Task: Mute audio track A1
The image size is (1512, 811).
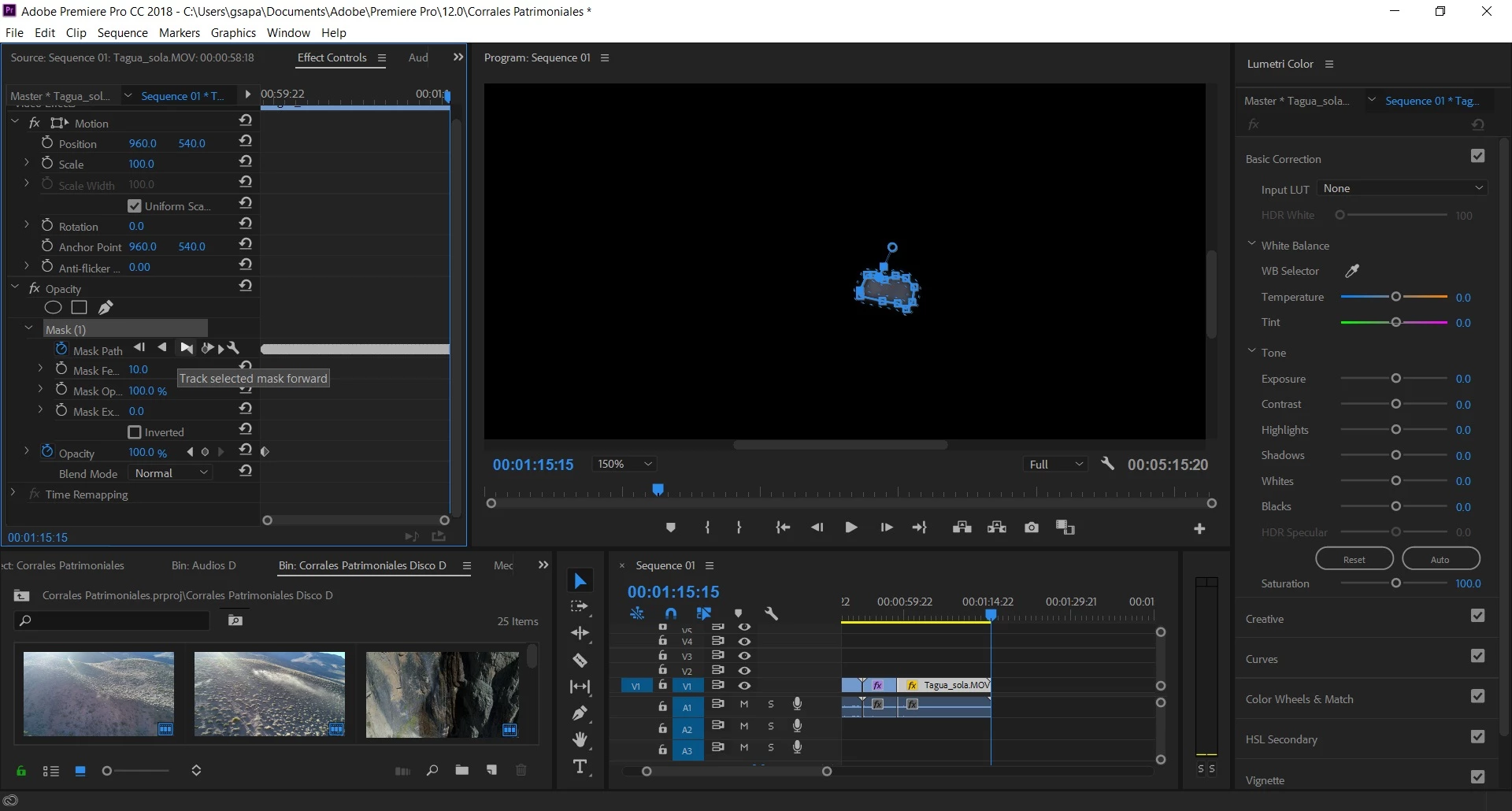Action: coord(743,704)
